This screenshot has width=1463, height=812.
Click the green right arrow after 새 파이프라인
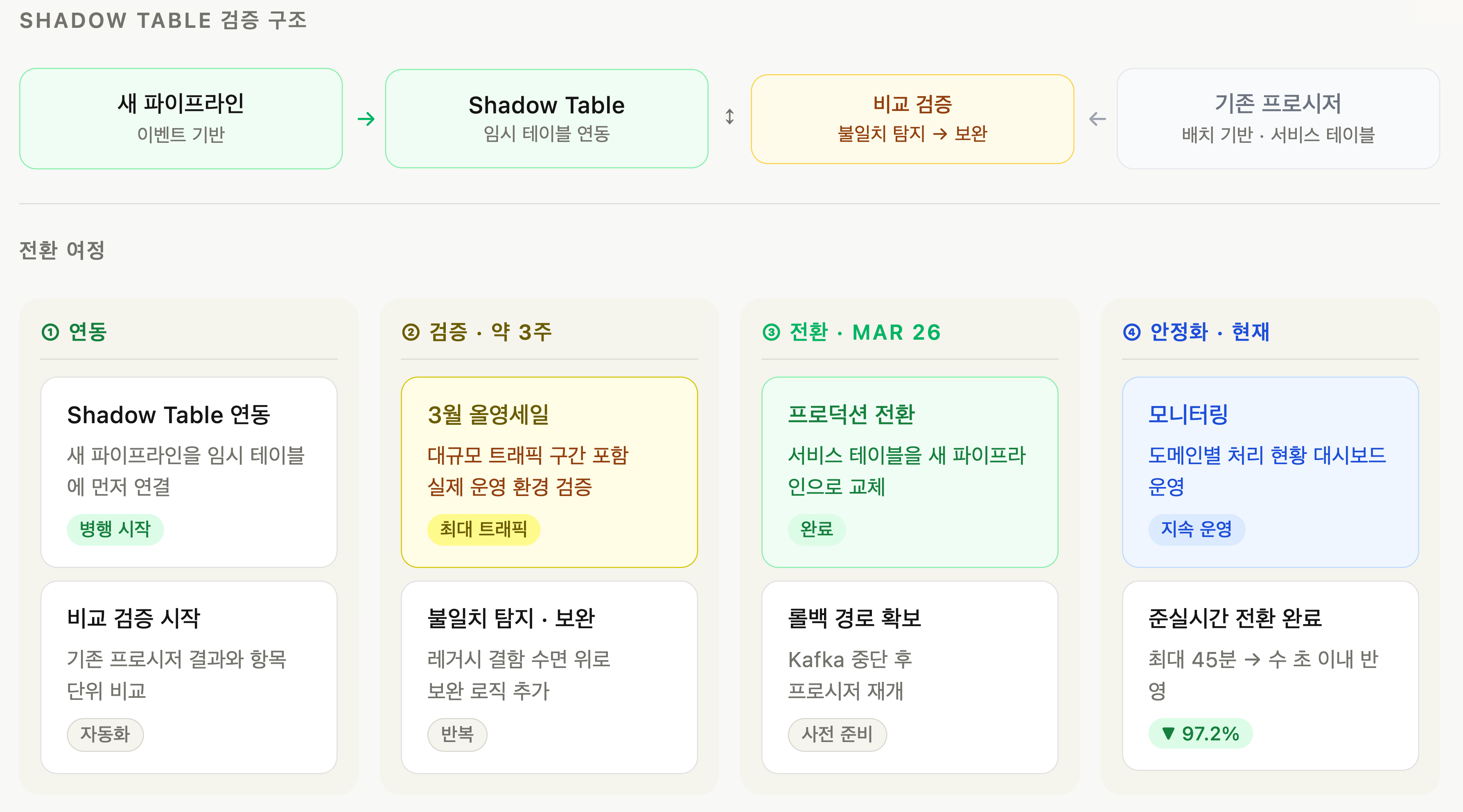pos(366,119)
